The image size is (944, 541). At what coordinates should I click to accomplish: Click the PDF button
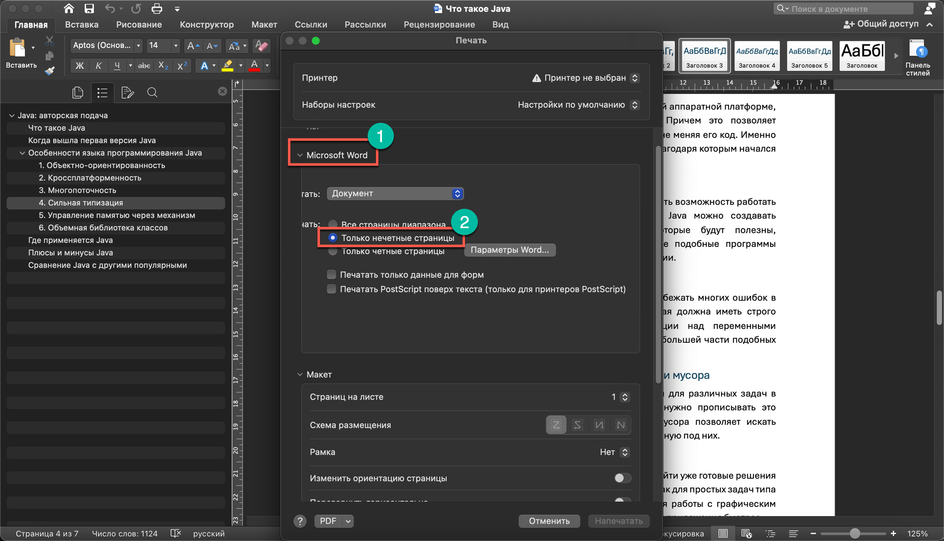(328, 521)
